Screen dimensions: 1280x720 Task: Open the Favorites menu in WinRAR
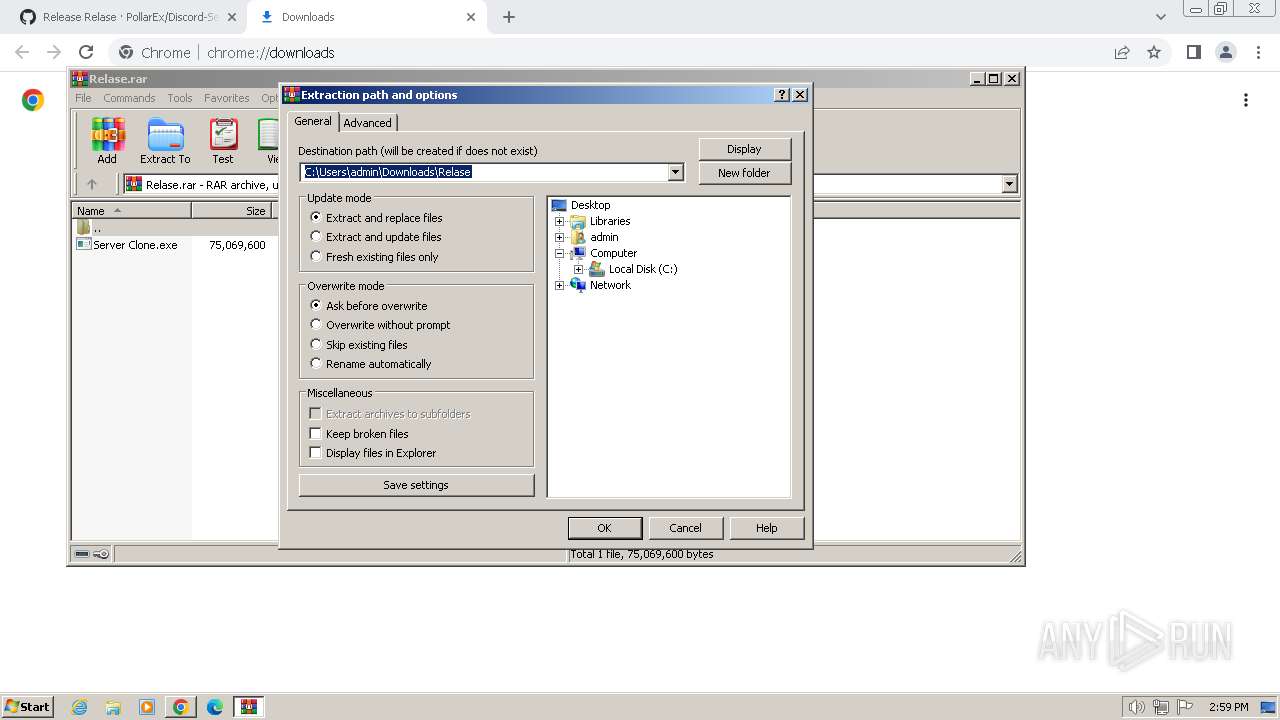(x=227, y=98)
